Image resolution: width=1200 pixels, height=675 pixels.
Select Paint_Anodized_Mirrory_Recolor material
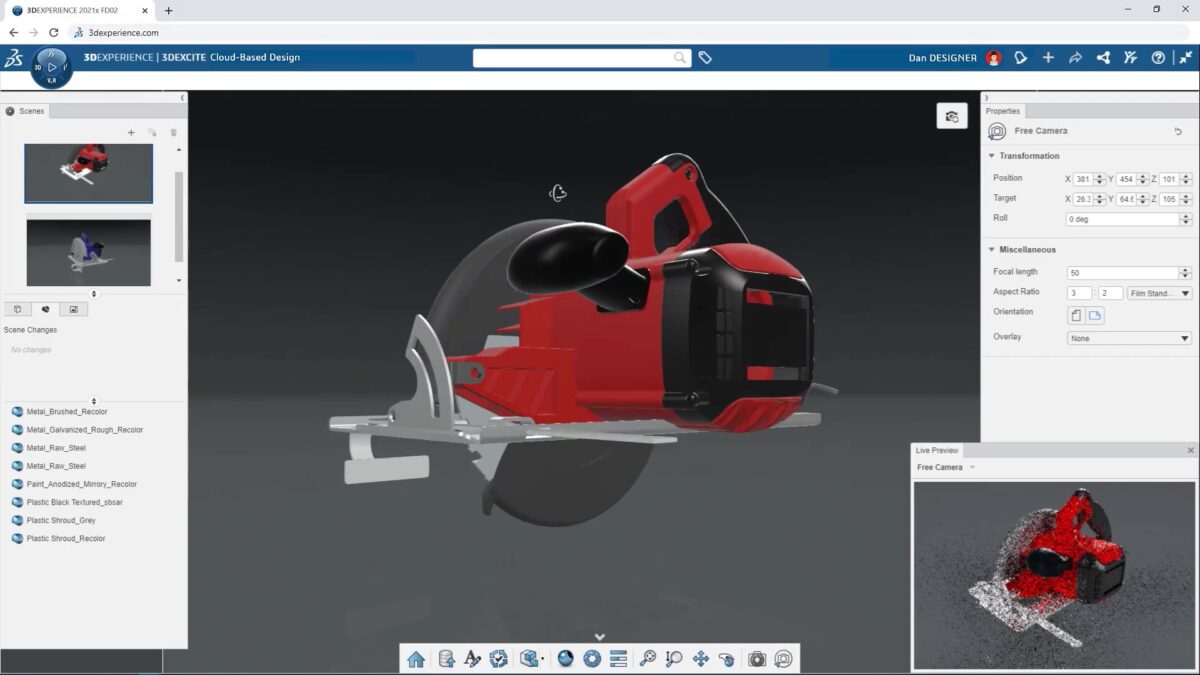(x=81, y=484)
